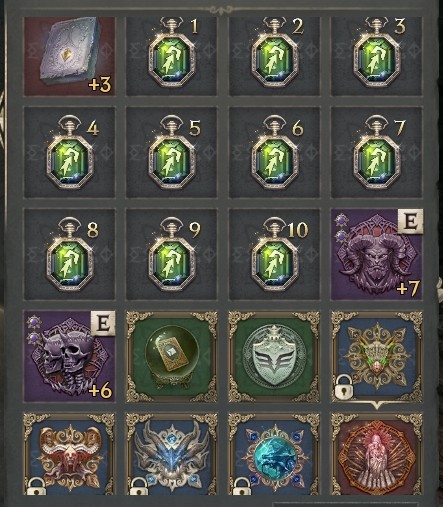Select the green pocket watch numbered 7
This screenshot has height=507, width=443.
click(377, 152)
